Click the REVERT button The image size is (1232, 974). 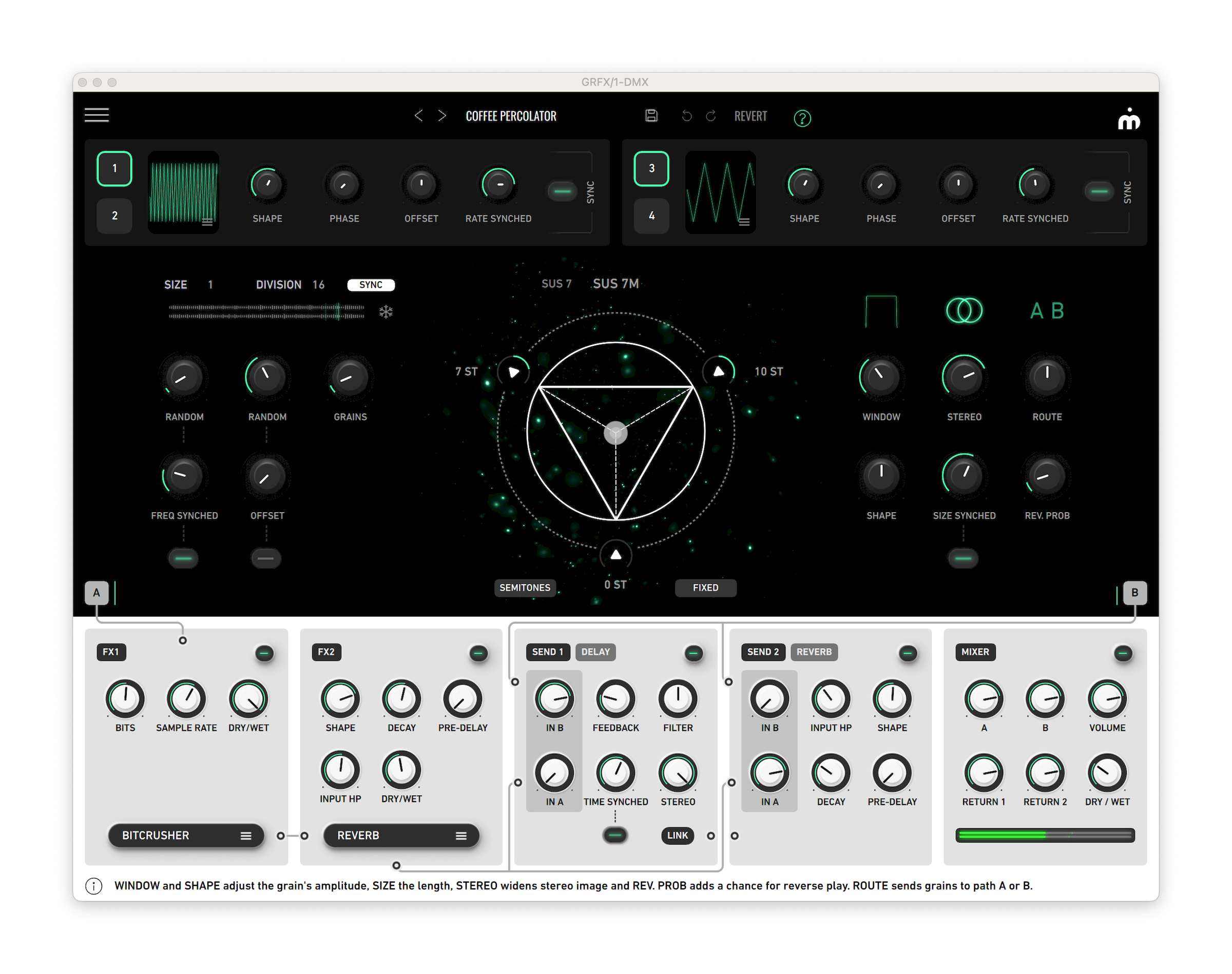pos(750,116)
